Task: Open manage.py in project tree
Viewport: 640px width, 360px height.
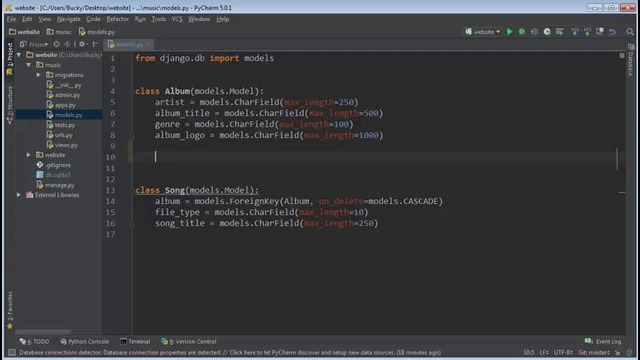Action: (x=56, y=185)
